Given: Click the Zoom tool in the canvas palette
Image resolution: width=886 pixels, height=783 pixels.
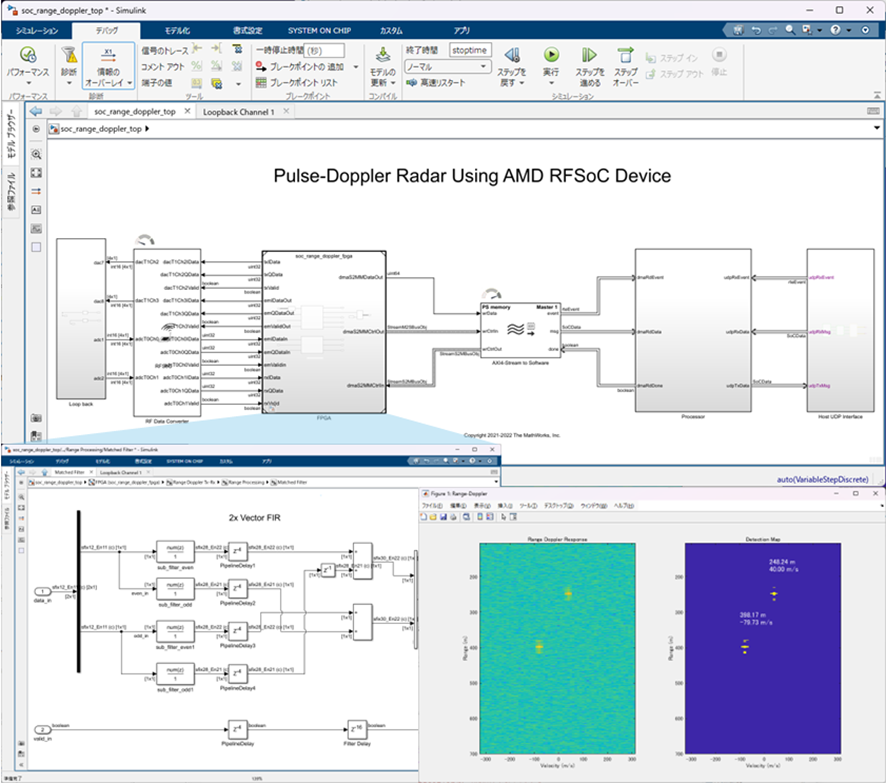Looking at the screenshot, I should [36, 154].
